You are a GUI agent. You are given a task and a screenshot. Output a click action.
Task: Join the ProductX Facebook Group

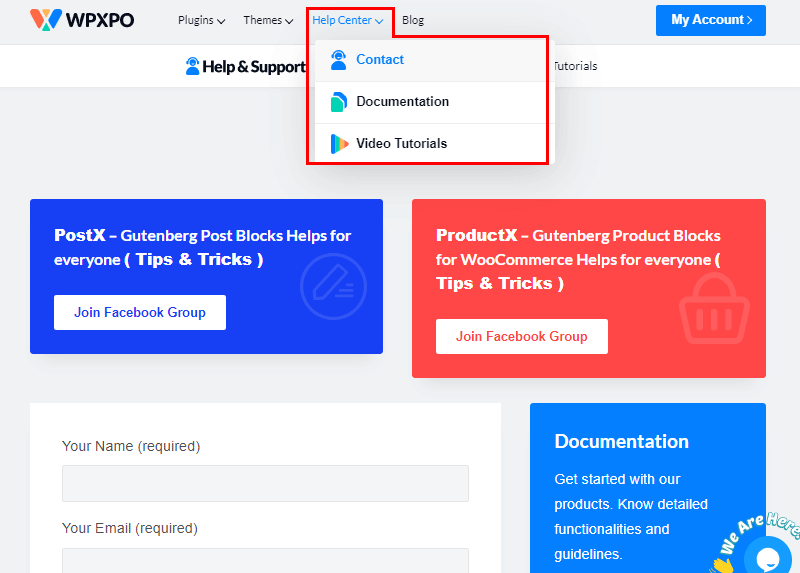[x=521, y=336]
